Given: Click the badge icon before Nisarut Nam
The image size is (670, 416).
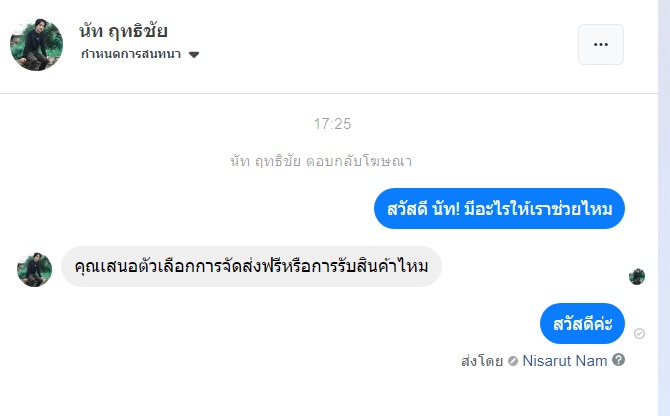Looking at the screenshot, I should (x=513, y=361).
